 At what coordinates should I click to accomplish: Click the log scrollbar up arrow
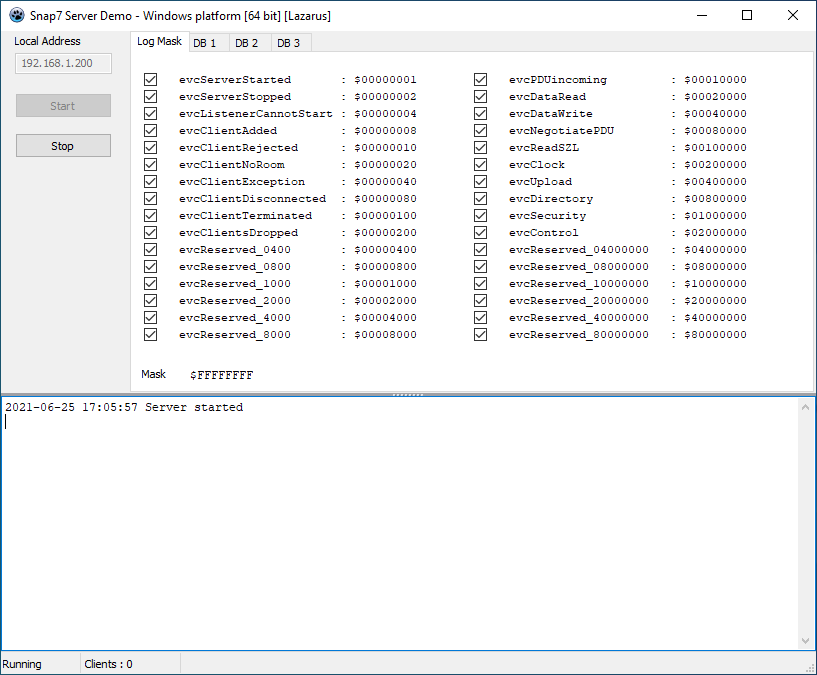(805, 407)
